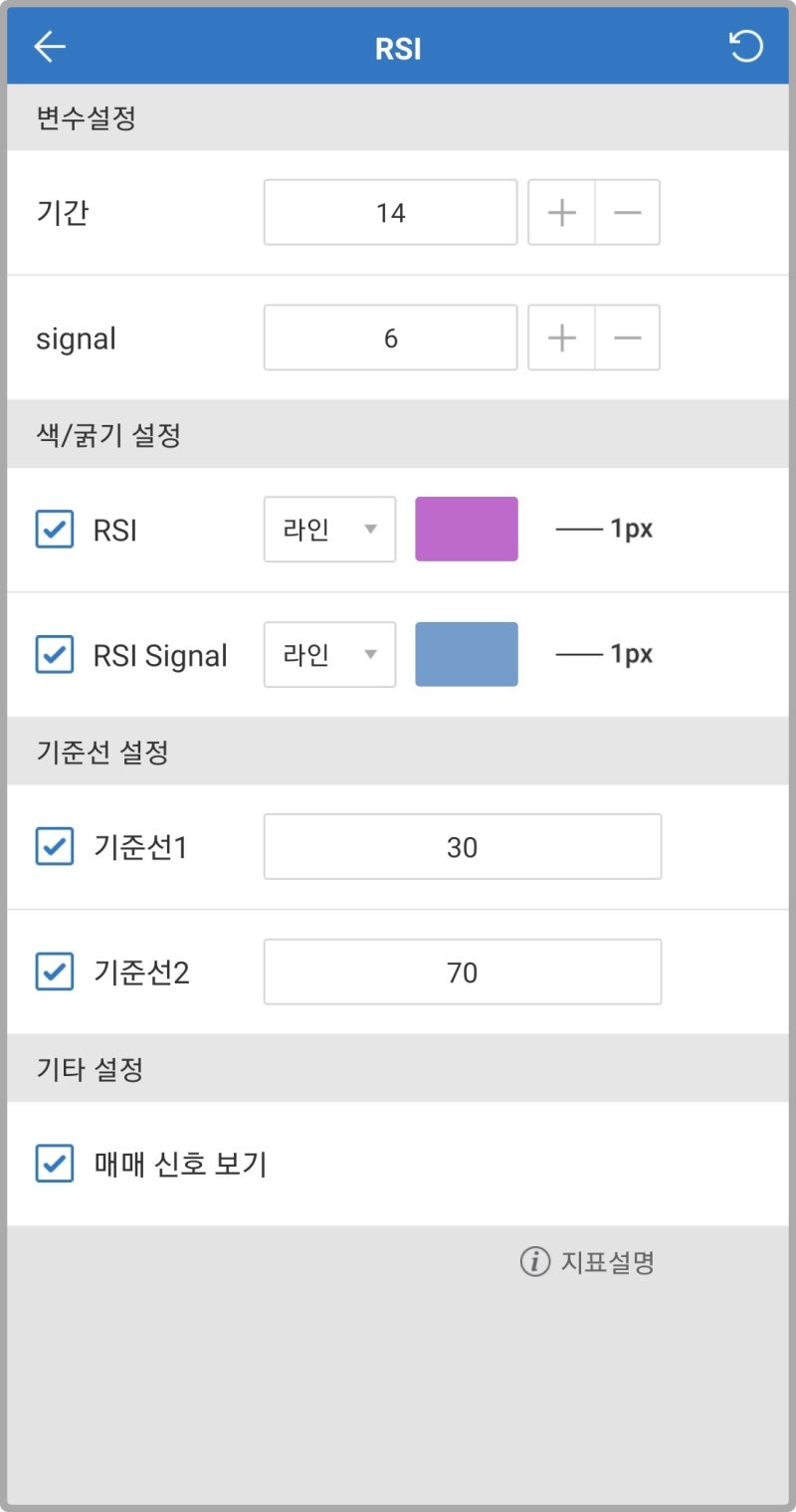Decrease the signal value with minus

point(628,338)
